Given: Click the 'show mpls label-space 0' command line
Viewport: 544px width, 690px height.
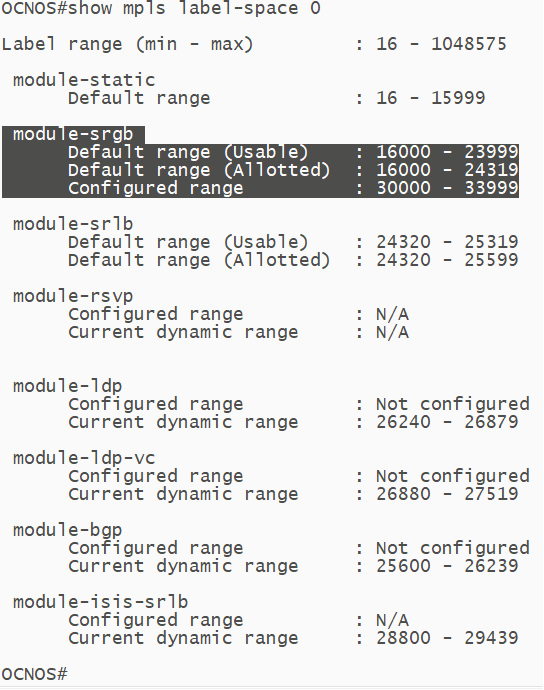Looking at the screenshot, I should point(161,9).
